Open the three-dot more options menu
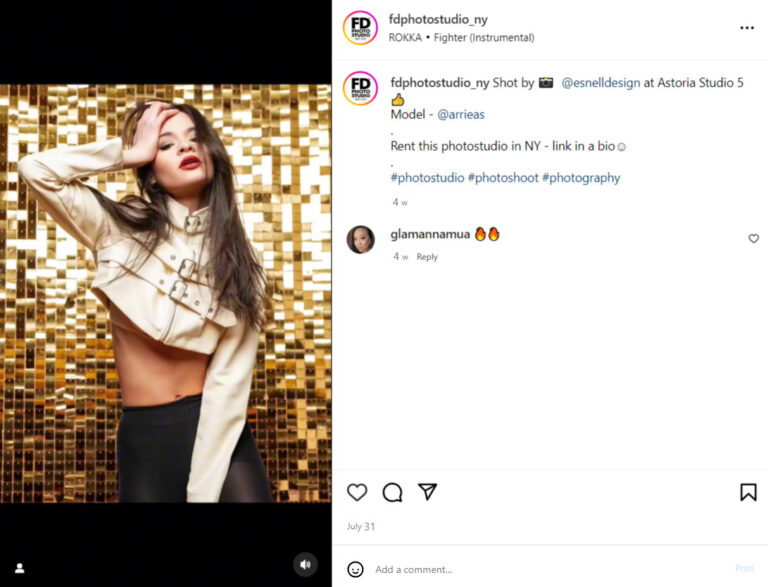768x587 pixels. (x=747, y=28)
